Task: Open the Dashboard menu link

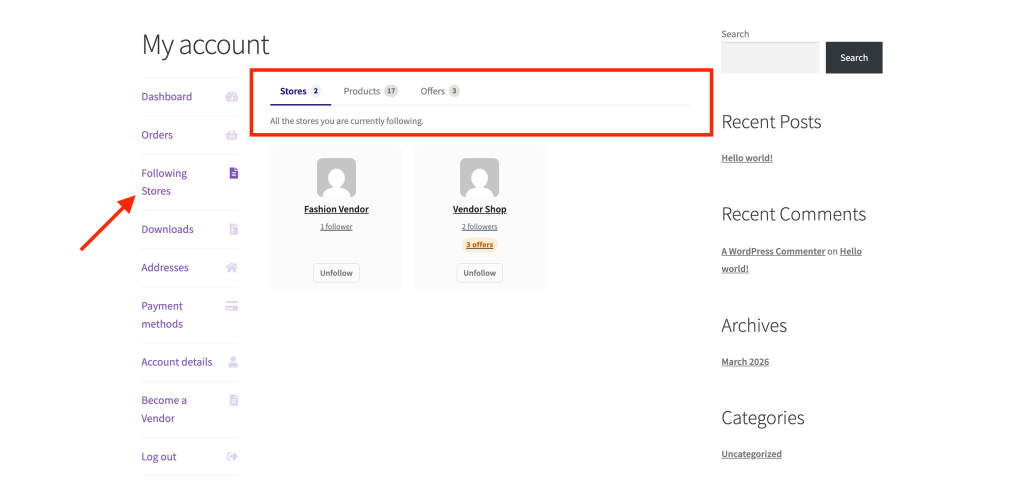Action: tap(167, 97)
